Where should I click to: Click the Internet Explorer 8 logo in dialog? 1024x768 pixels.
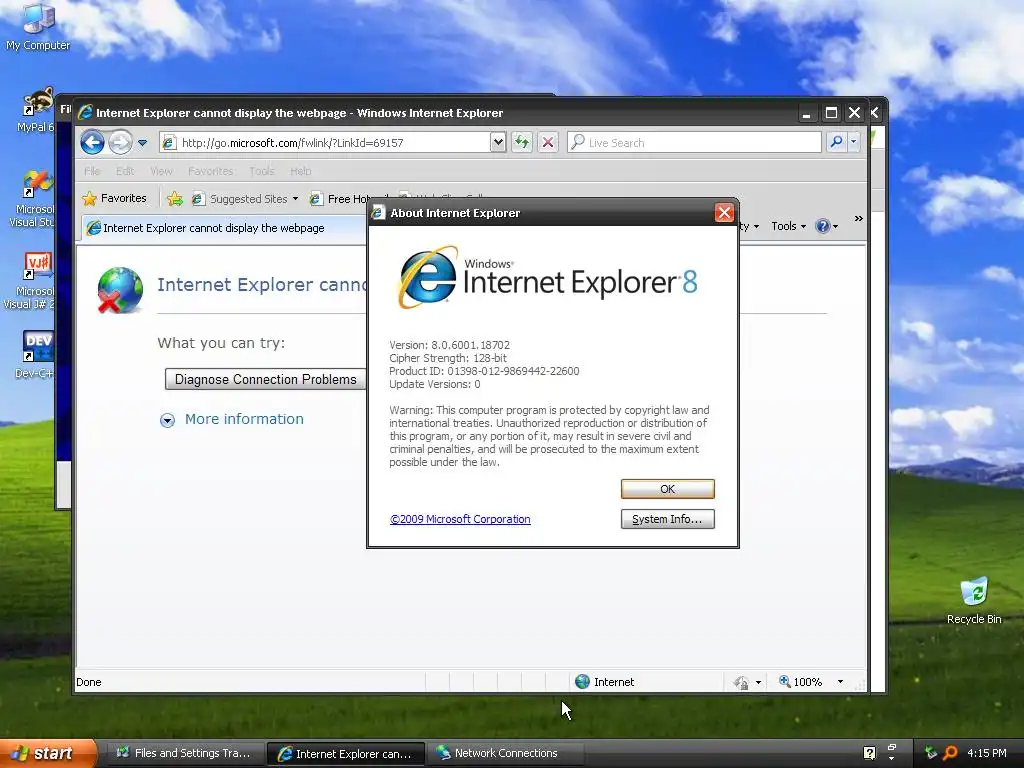tap(547, 278)
